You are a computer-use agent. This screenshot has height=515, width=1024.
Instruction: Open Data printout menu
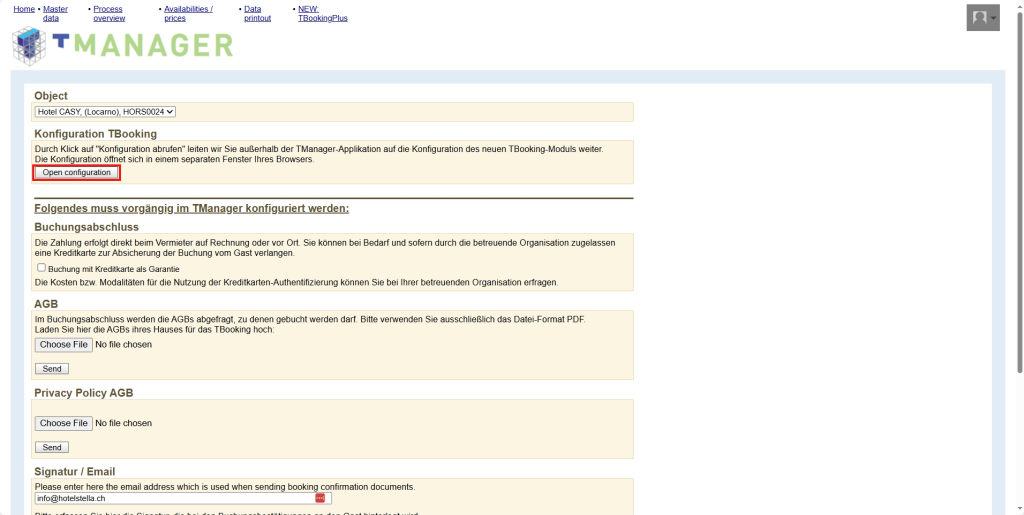pyautogui.click(x=257, y=14)
